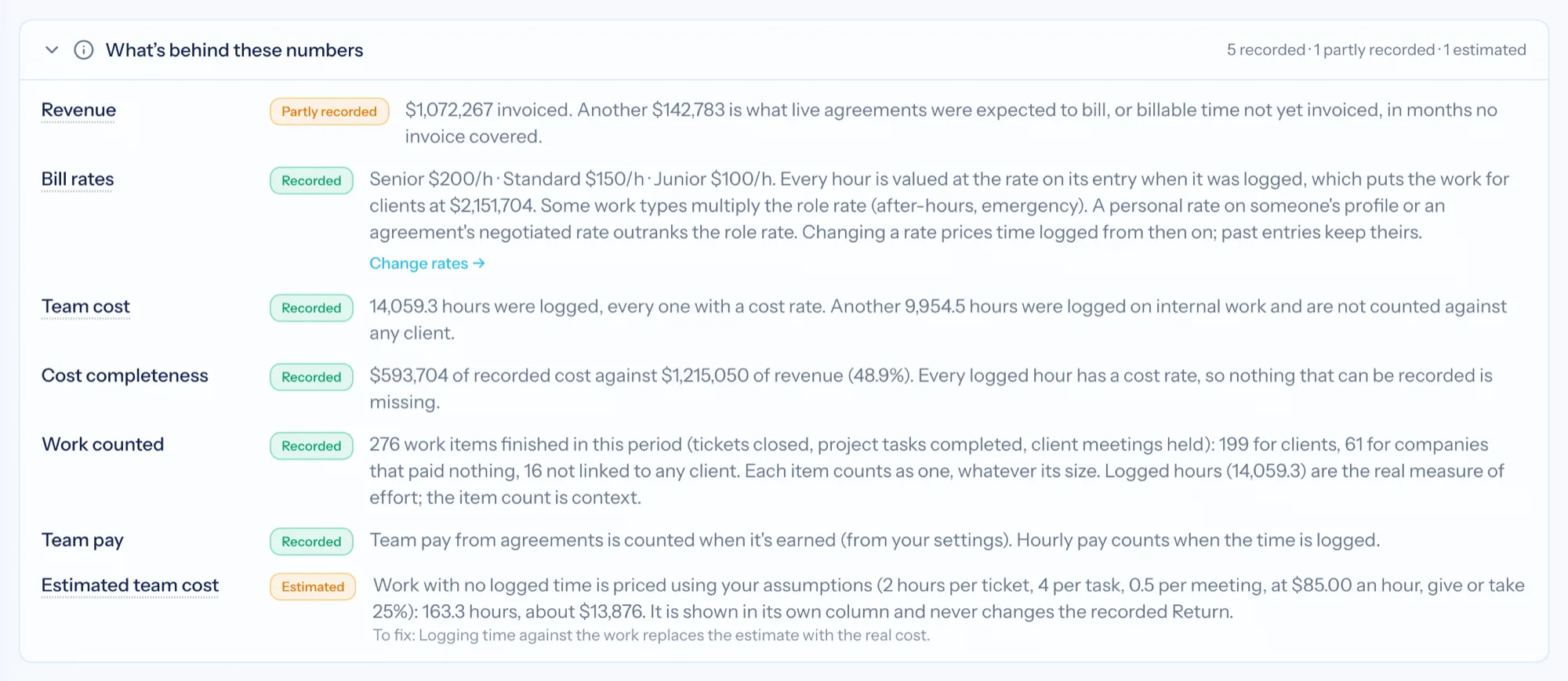This screenshot has width=1568, height=681.
Task: Click the Recorded badge beside Team pay
Action: (311, 542)
